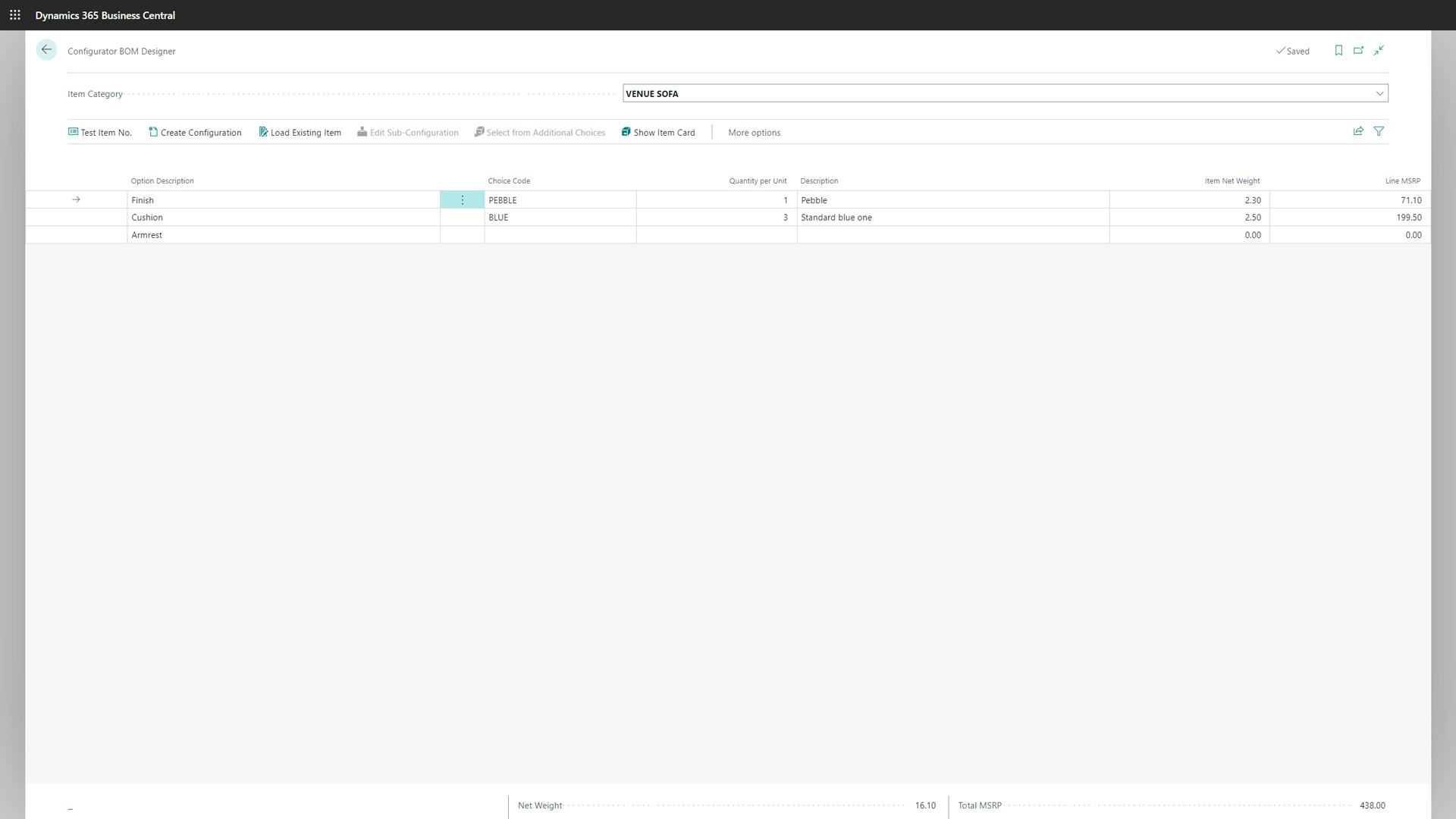Image resolution: width=1456 pixels, height=819 pixels.
Task: Click the Cushion quantity per unit cell
Action: coord(716,218)
